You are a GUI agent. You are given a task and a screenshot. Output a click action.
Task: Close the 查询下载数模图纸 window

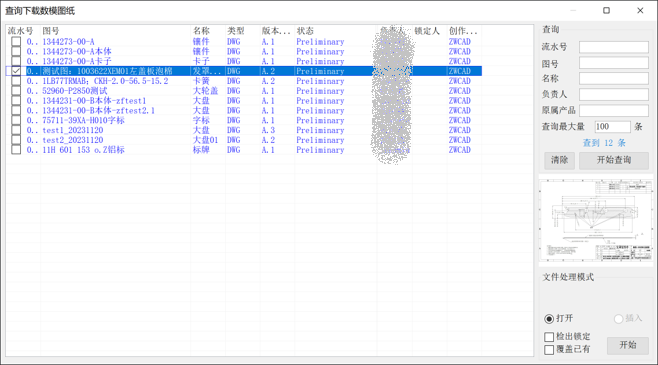[640, 10]
